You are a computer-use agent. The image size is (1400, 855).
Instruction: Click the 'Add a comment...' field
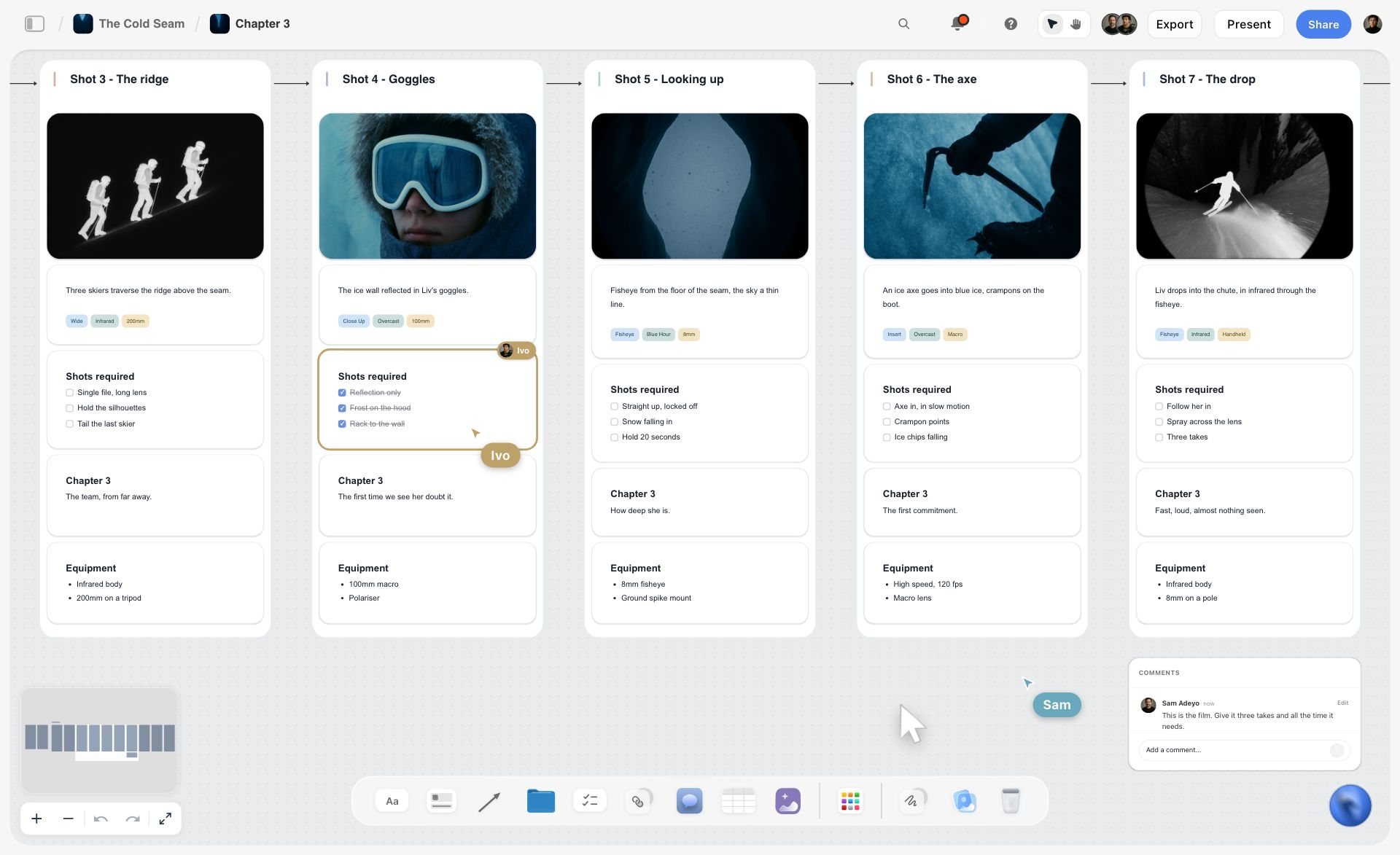pos(1244,750)
